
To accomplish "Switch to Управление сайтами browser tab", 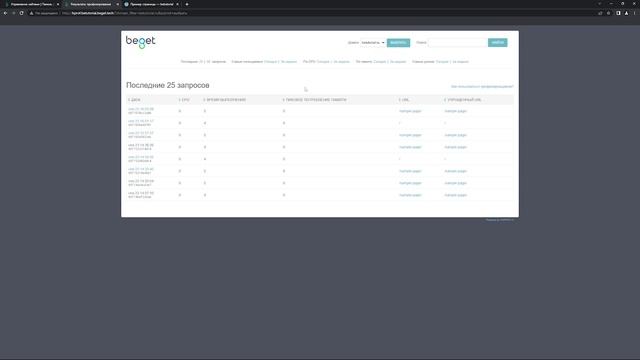I will [x=31, y=4].
